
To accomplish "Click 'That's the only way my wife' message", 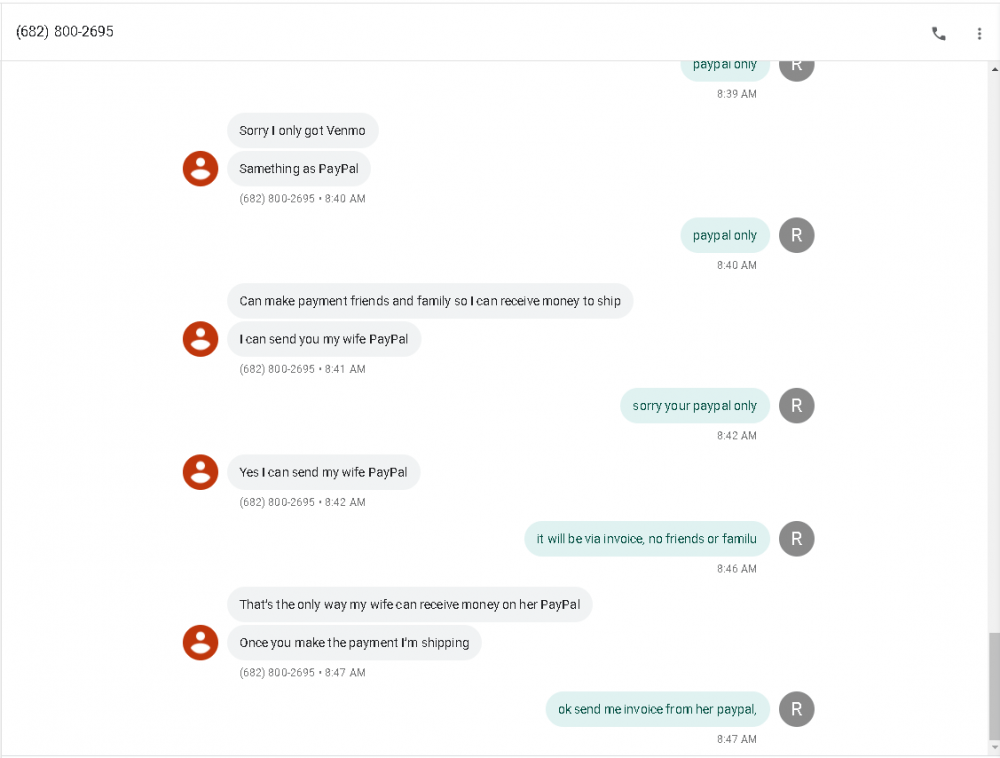I will point(409,605).
